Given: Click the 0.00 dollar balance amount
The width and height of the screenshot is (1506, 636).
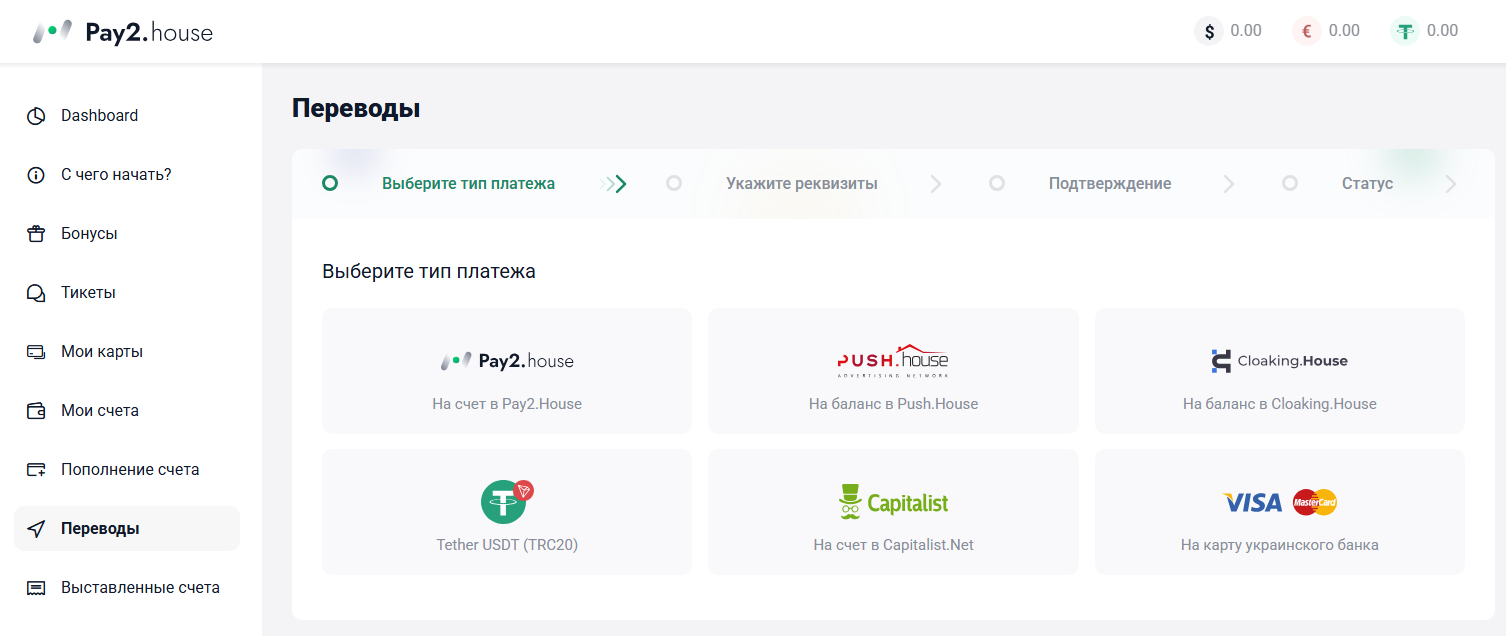Looking at the screenshot, I should pyautogui.click(x=1246, y=31).
